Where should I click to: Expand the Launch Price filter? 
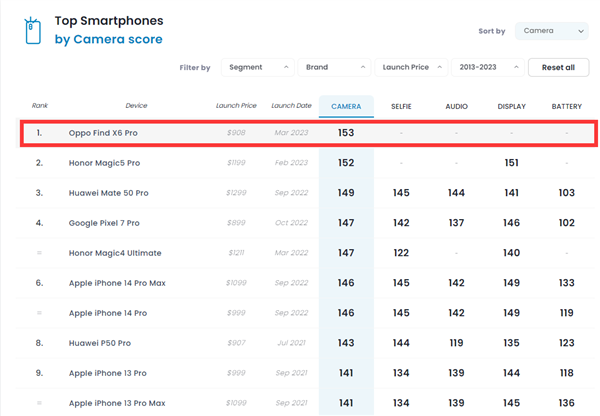pos(412,67)
